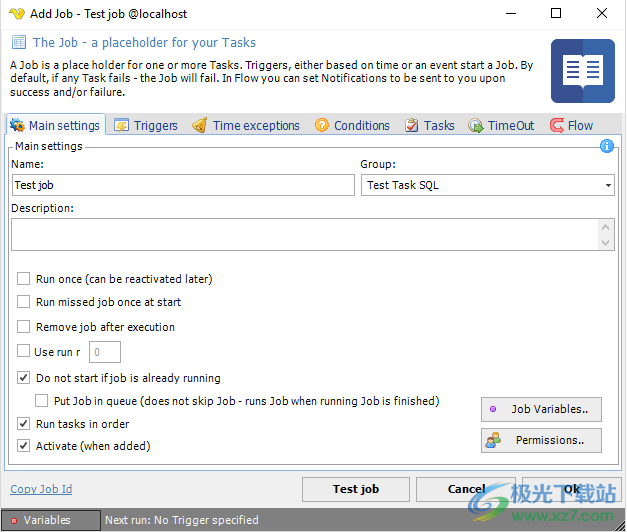Click The Job - a placeholder heading
This screenshot has width=627, height=532.
click(x=144, y=42)
